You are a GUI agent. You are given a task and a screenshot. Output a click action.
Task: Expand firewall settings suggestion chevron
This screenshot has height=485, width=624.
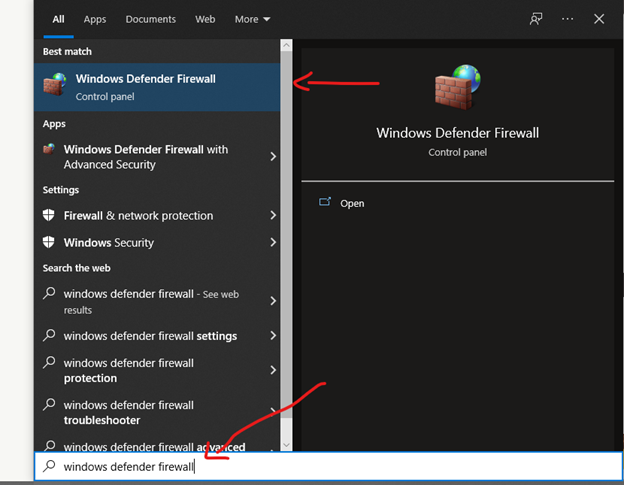[x=273, y=335]
